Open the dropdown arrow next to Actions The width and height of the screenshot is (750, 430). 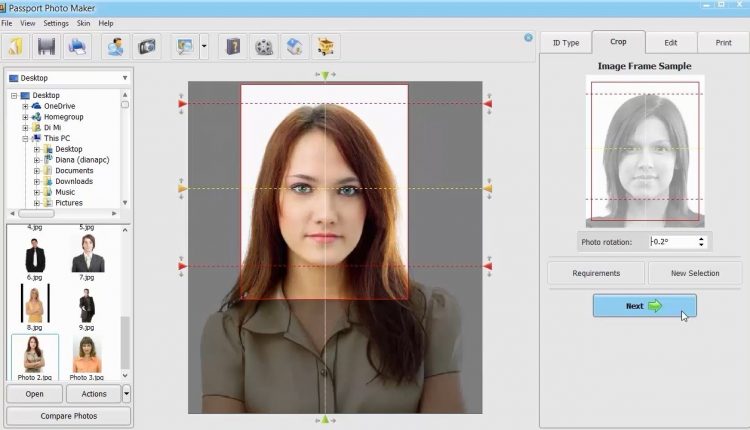(x=126, y=394)
